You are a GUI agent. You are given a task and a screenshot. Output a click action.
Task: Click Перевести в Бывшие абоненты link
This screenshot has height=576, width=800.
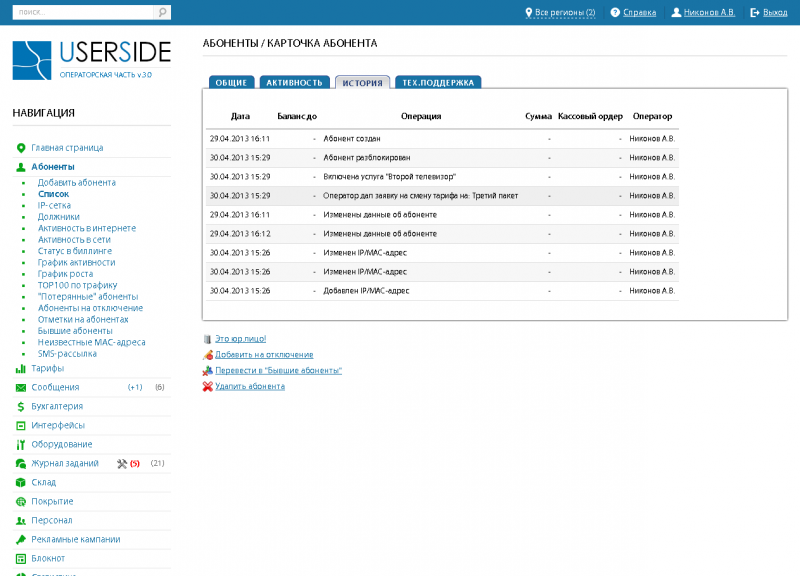click(278, 371)
